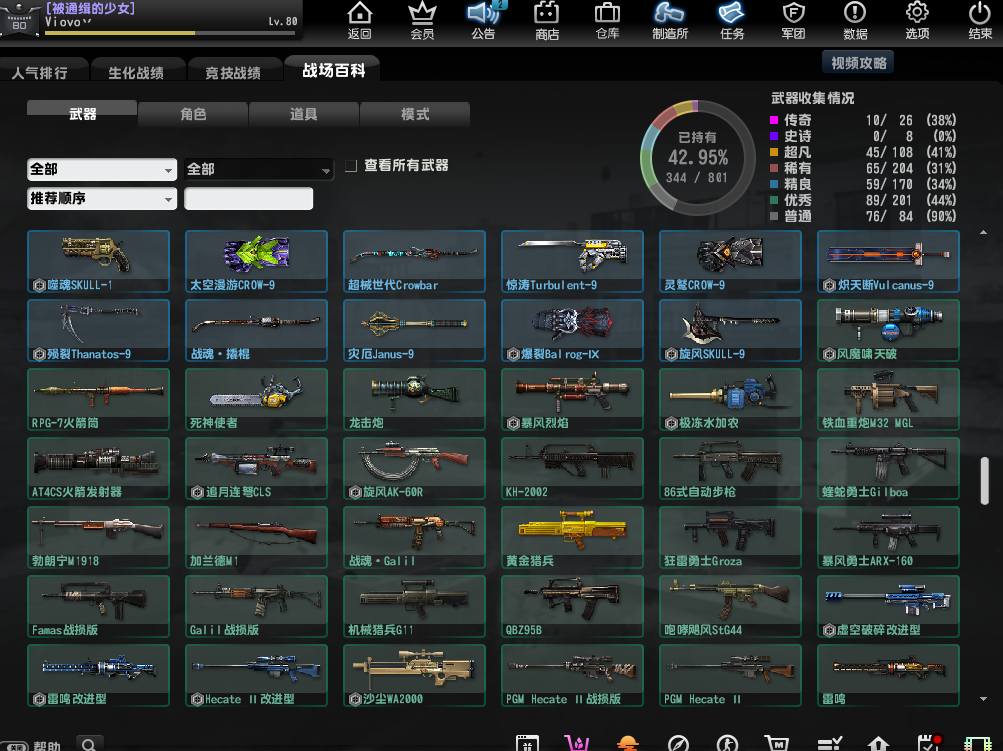Viewport: 1003px width, 751px height.
Task: Click the 视频攻略 button
Action: [858, 63]
